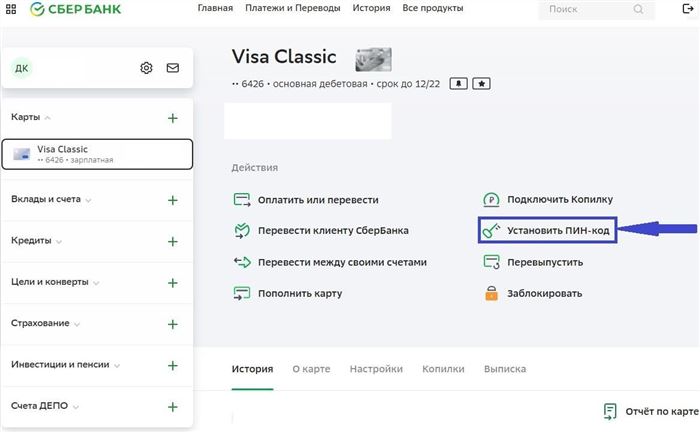This screenshot has width=700, height=432.
Task: Click Пополнить карту link
Action: pyautogui.click(x=300, y=294)
